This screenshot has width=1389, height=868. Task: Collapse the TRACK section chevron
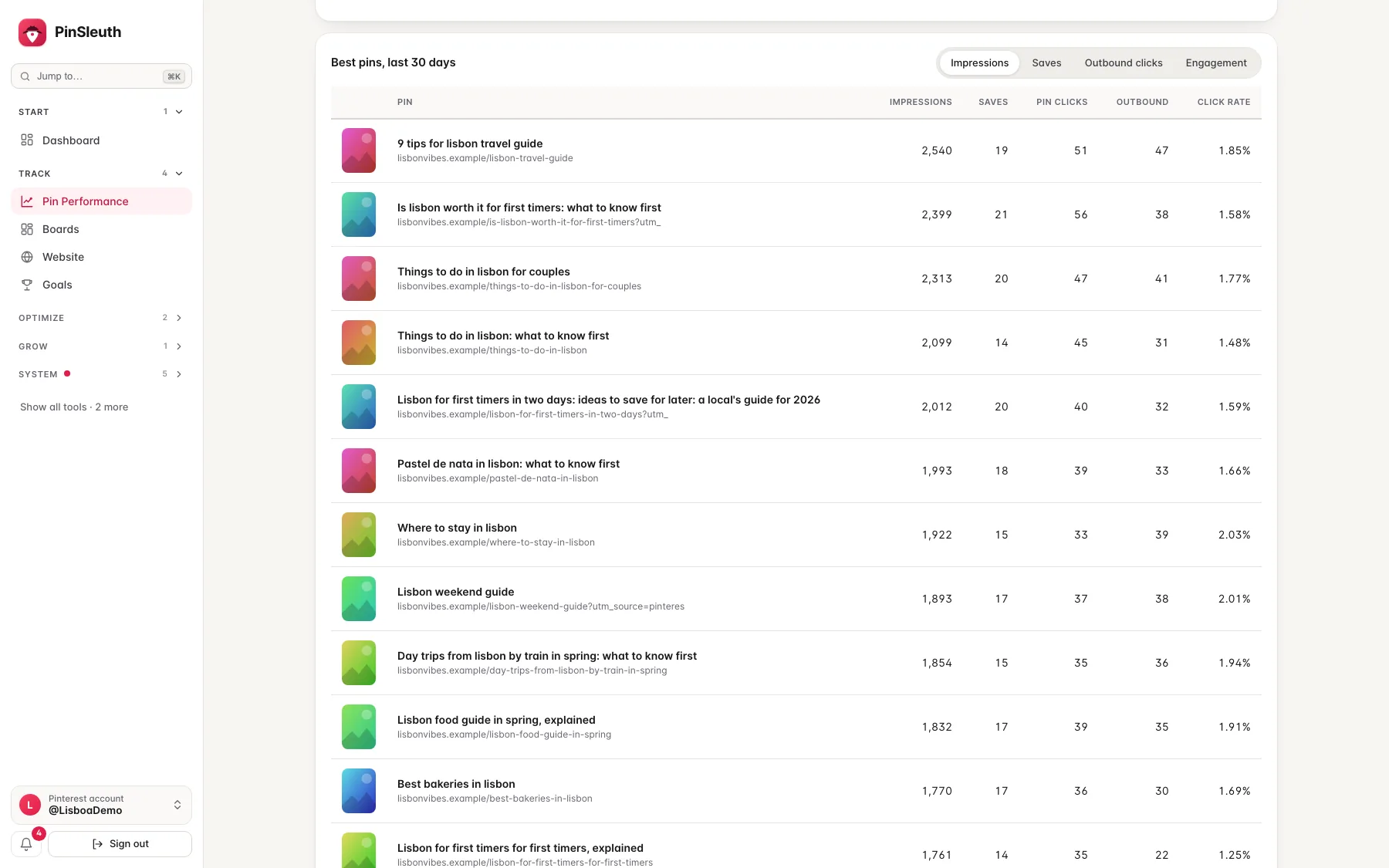pyautogui.click(x=179, y=174)
